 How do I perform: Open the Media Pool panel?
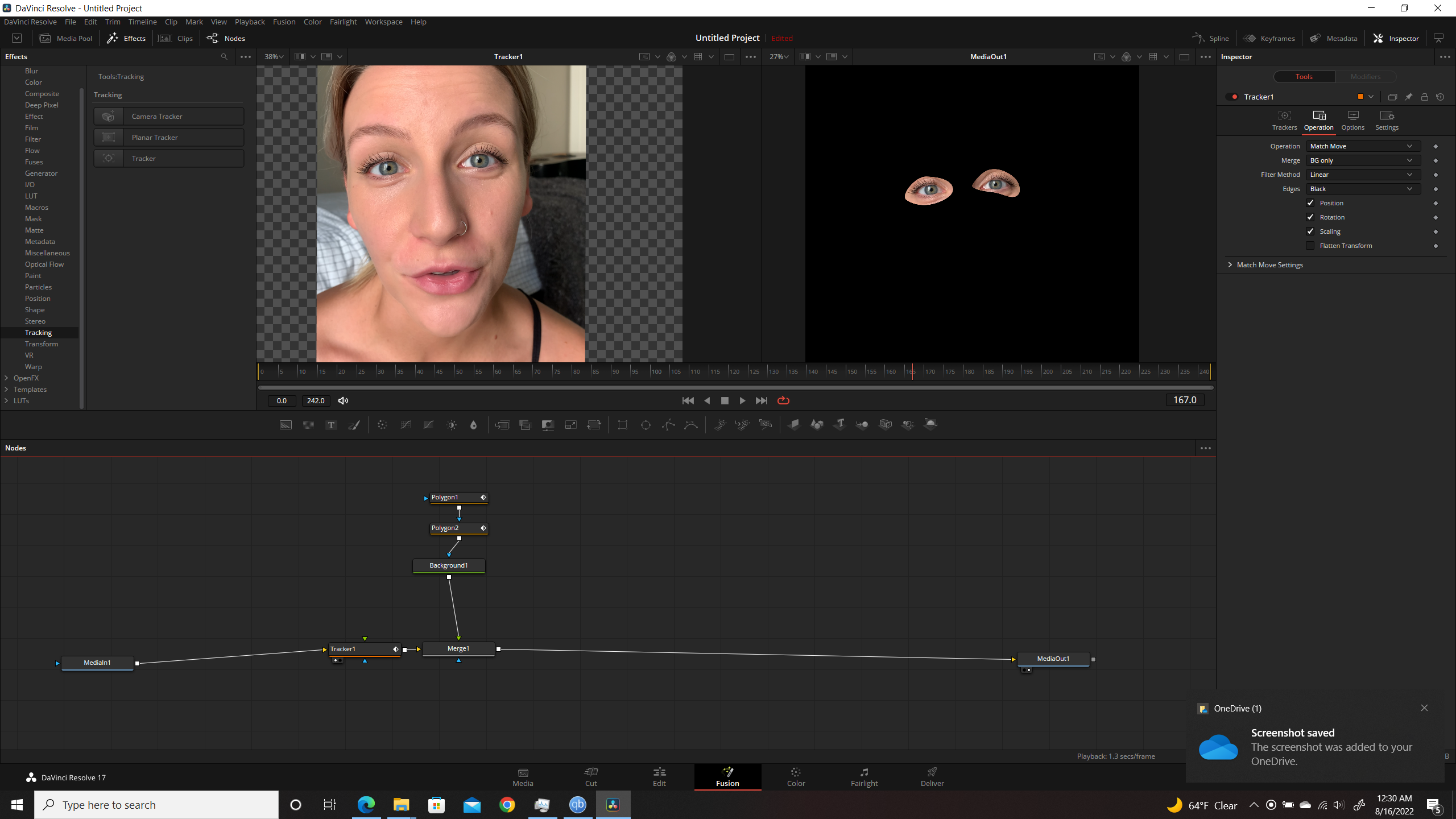tap(66, 38)
